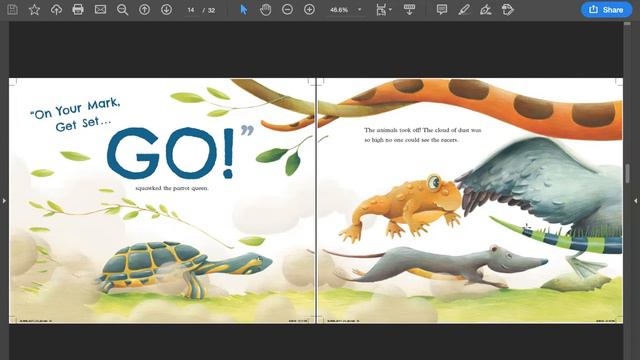Go to the previous page
Screen dimensions: 640x360
pyautogui.click(x=144, y=9)
